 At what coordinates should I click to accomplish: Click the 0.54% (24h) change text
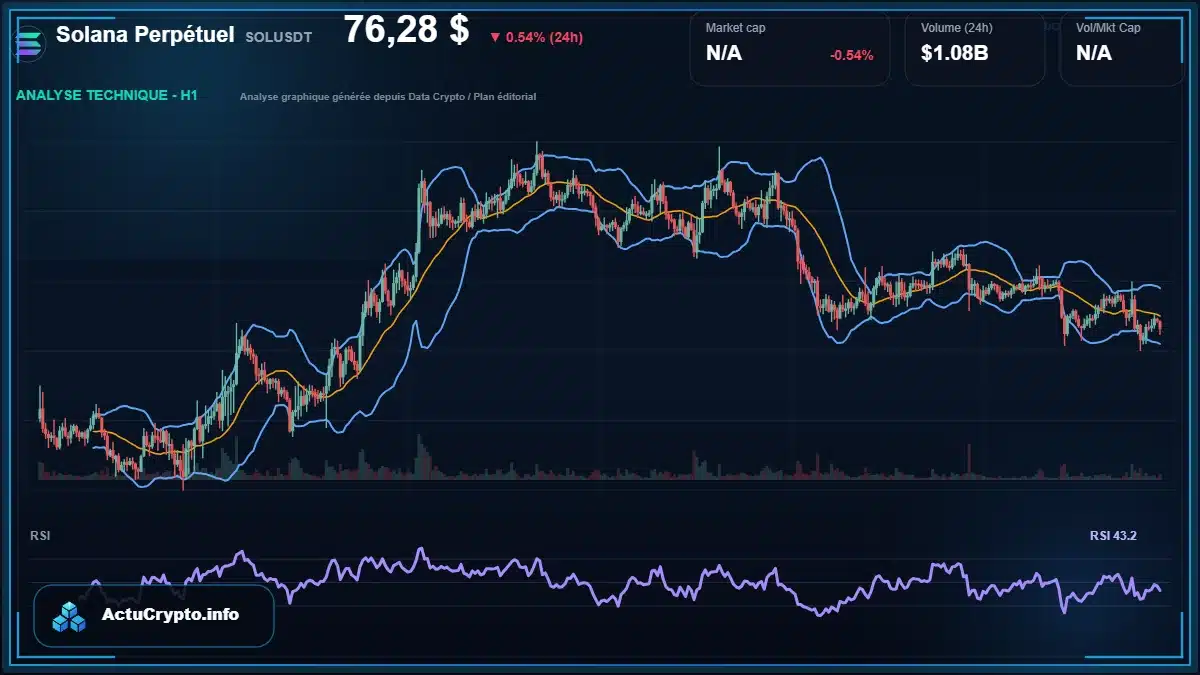[x=544, y=38]
